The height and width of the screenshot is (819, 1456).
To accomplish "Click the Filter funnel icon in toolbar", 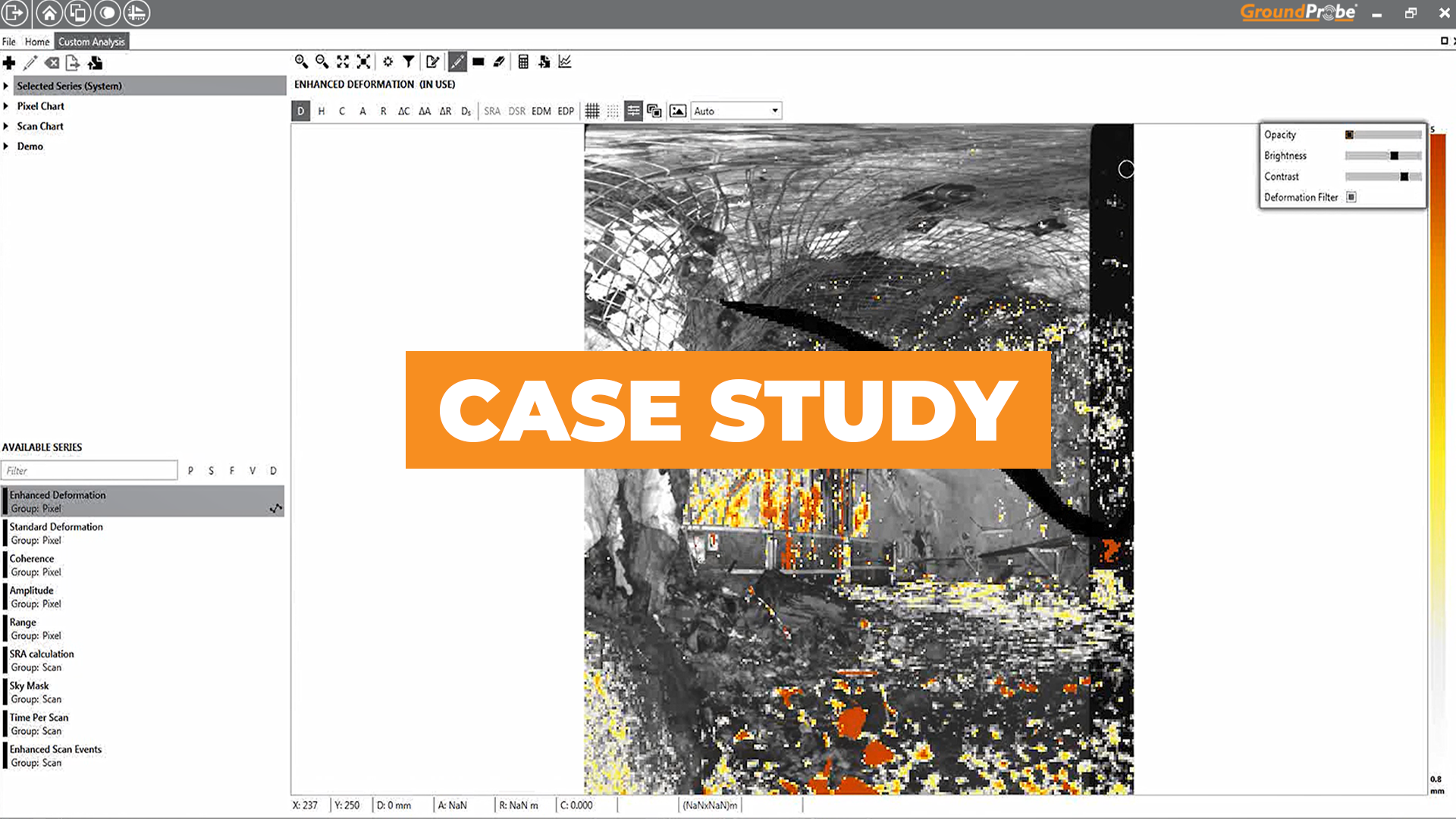I will coord(409,61).
